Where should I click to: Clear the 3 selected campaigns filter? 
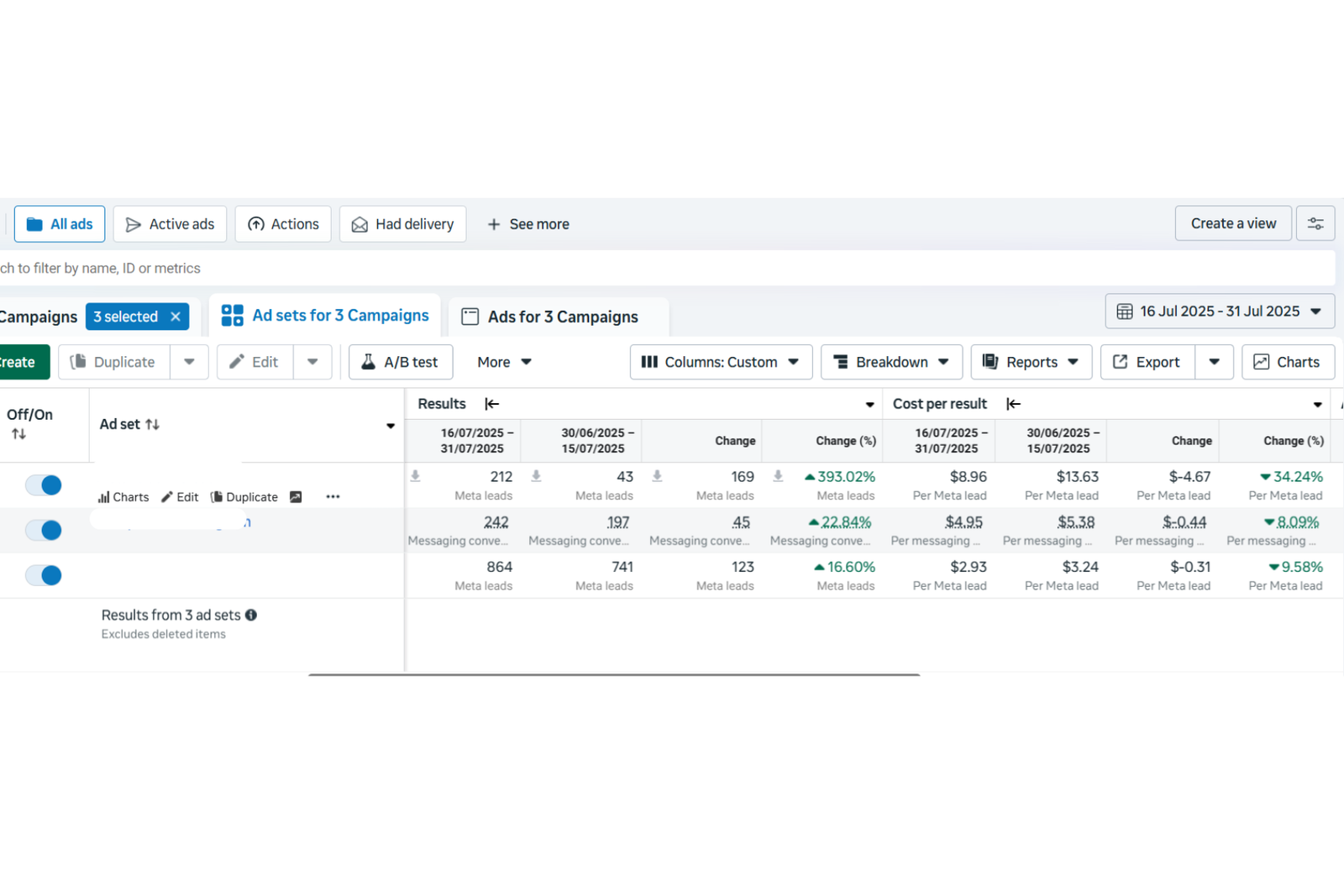(x=176, y=317)
